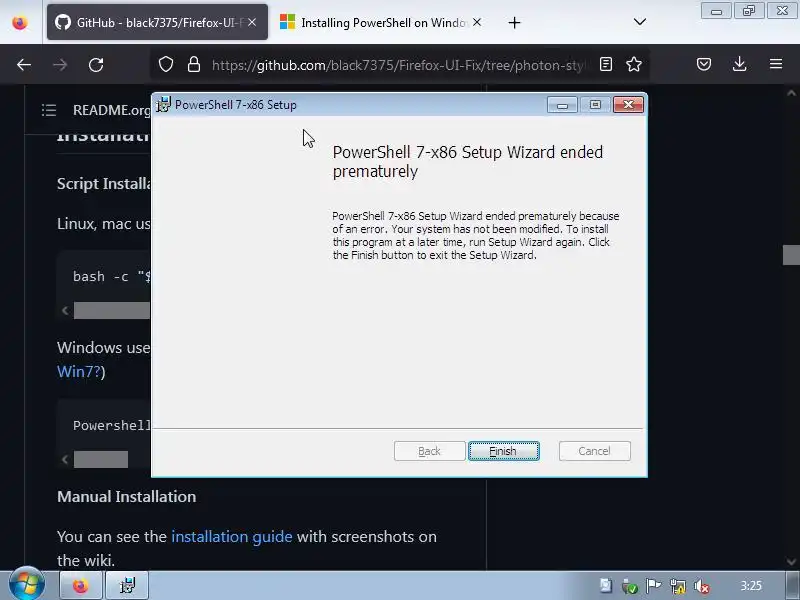This screenshot has height=600, width=800.
Task: Restore down the Firefox browser window
Action: coord(749,11)
